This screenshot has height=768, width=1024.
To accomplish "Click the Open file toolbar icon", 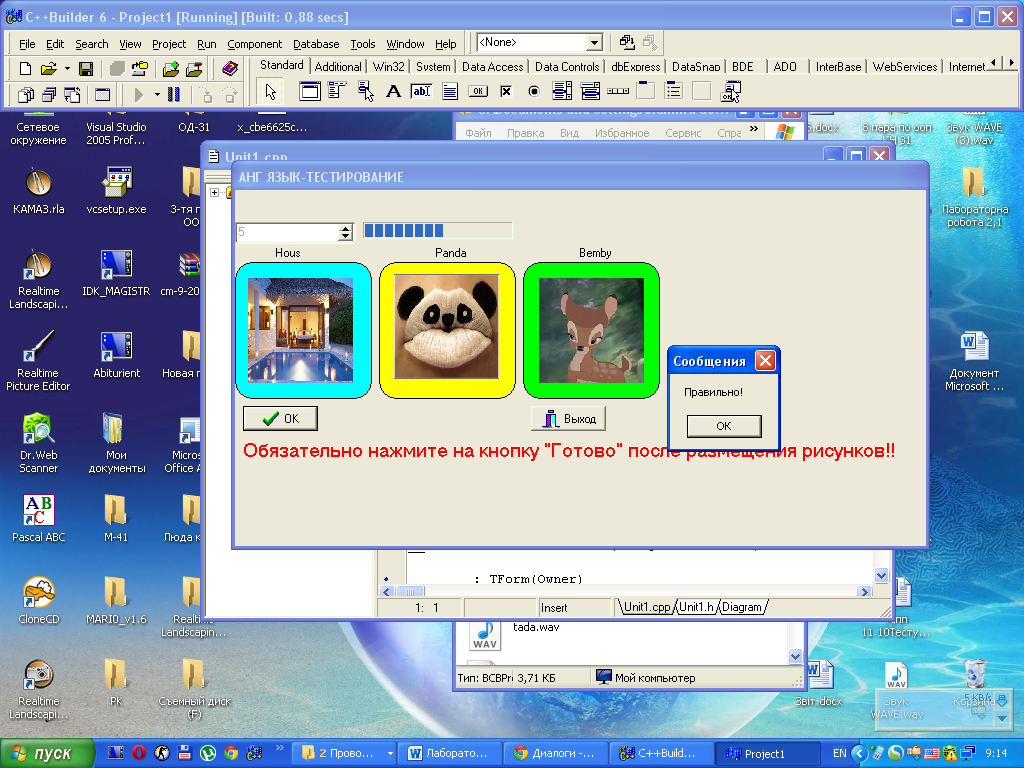I will click(x=49, y=69).
